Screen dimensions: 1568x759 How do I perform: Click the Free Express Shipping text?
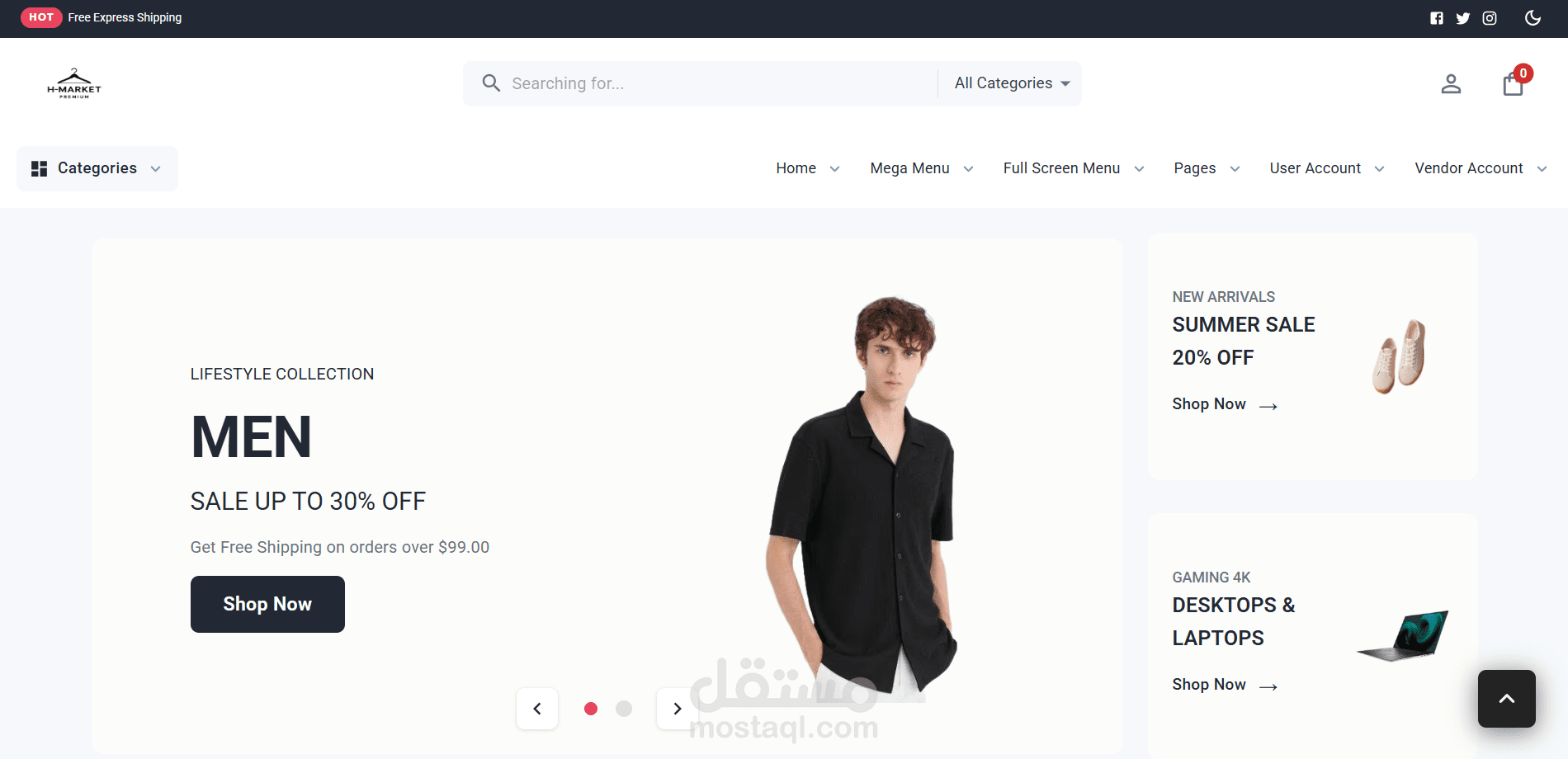tap(125, 17)
